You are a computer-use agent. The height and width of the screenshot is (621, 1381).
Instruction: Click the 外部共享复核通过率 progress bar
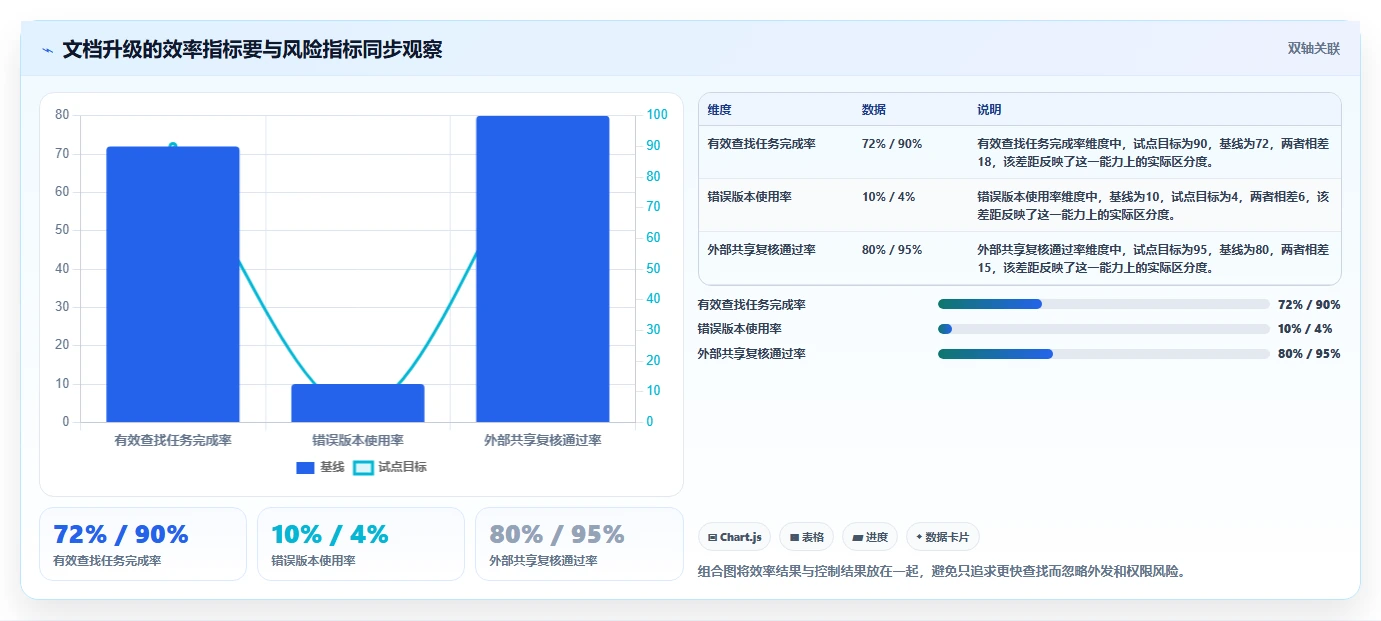click(1104, 354)
